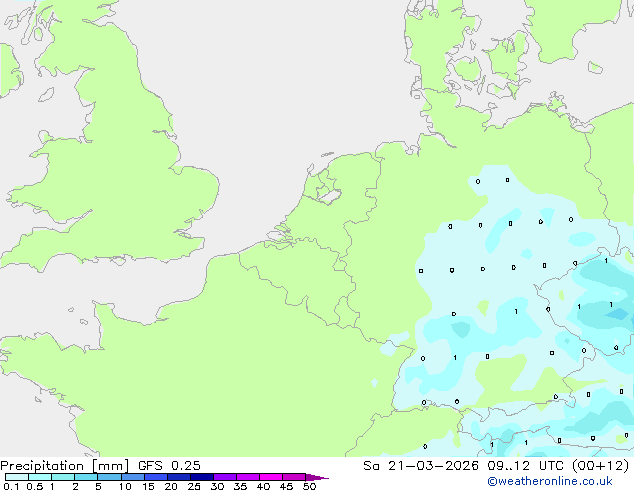
Task: Pick the 20–25 mm dark blue swatch
Action: [x=179, y=477]
